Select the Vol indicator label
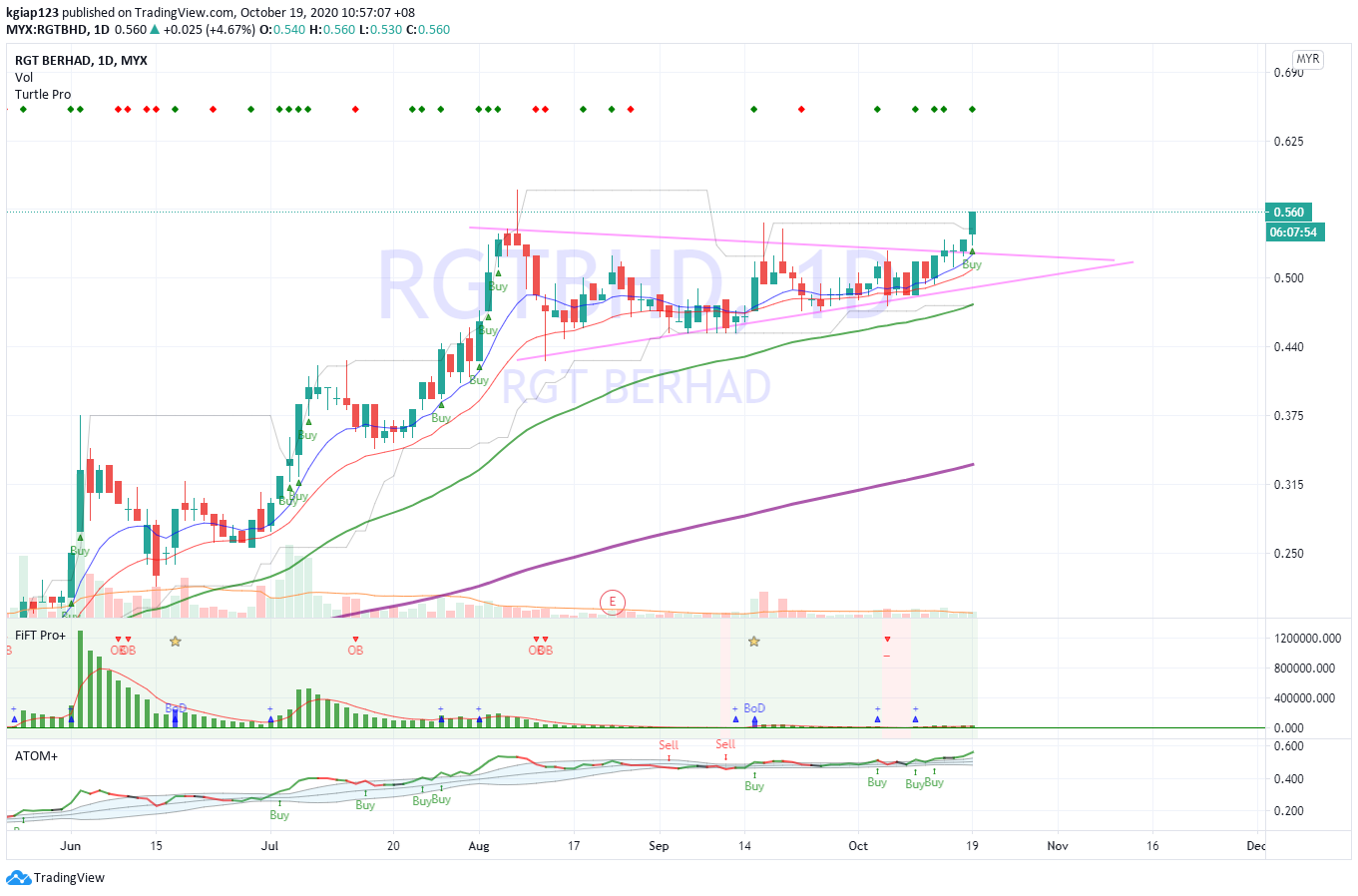1358x896 pixels. coord(24,78)
